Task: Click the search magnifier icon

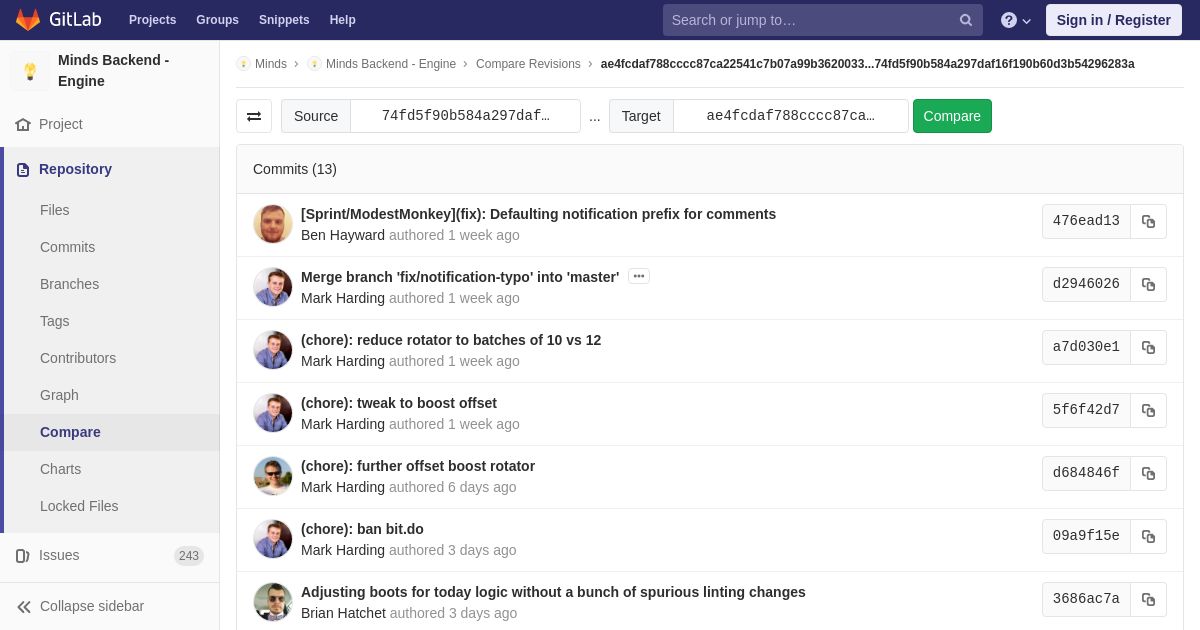Action: coord(965,20)
